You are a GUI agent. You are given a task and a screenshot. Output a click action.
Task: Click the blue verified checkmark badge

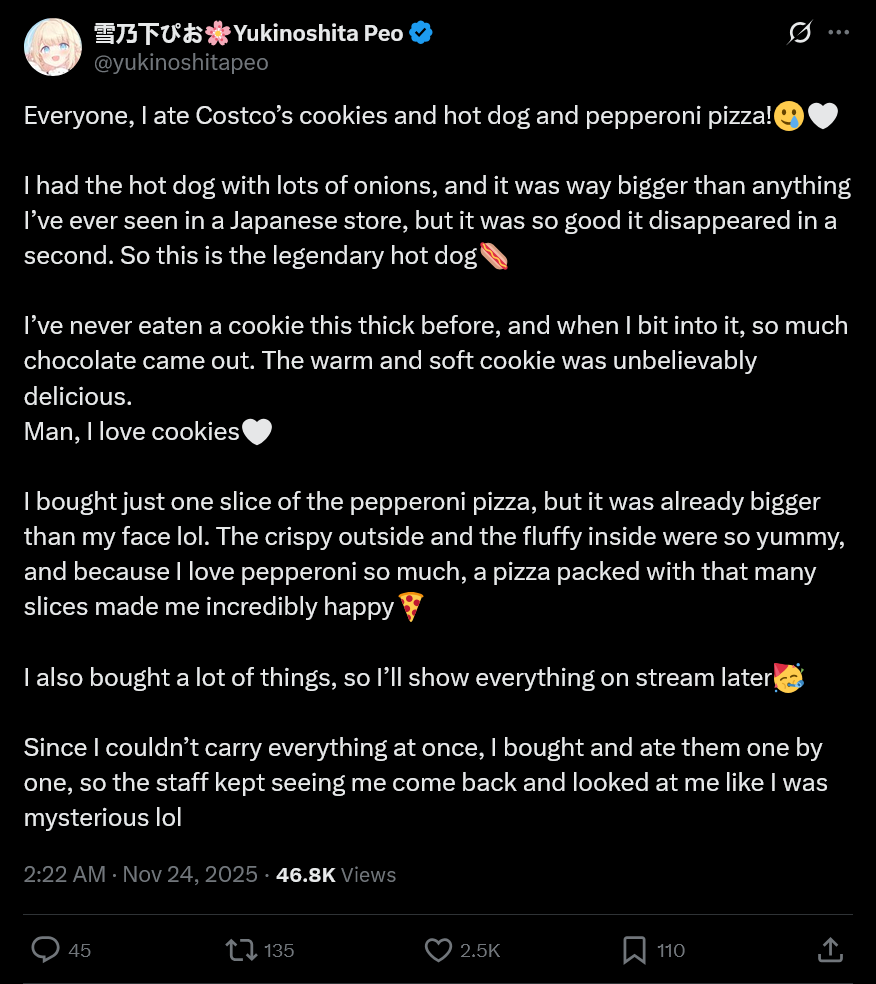[421, 33]
